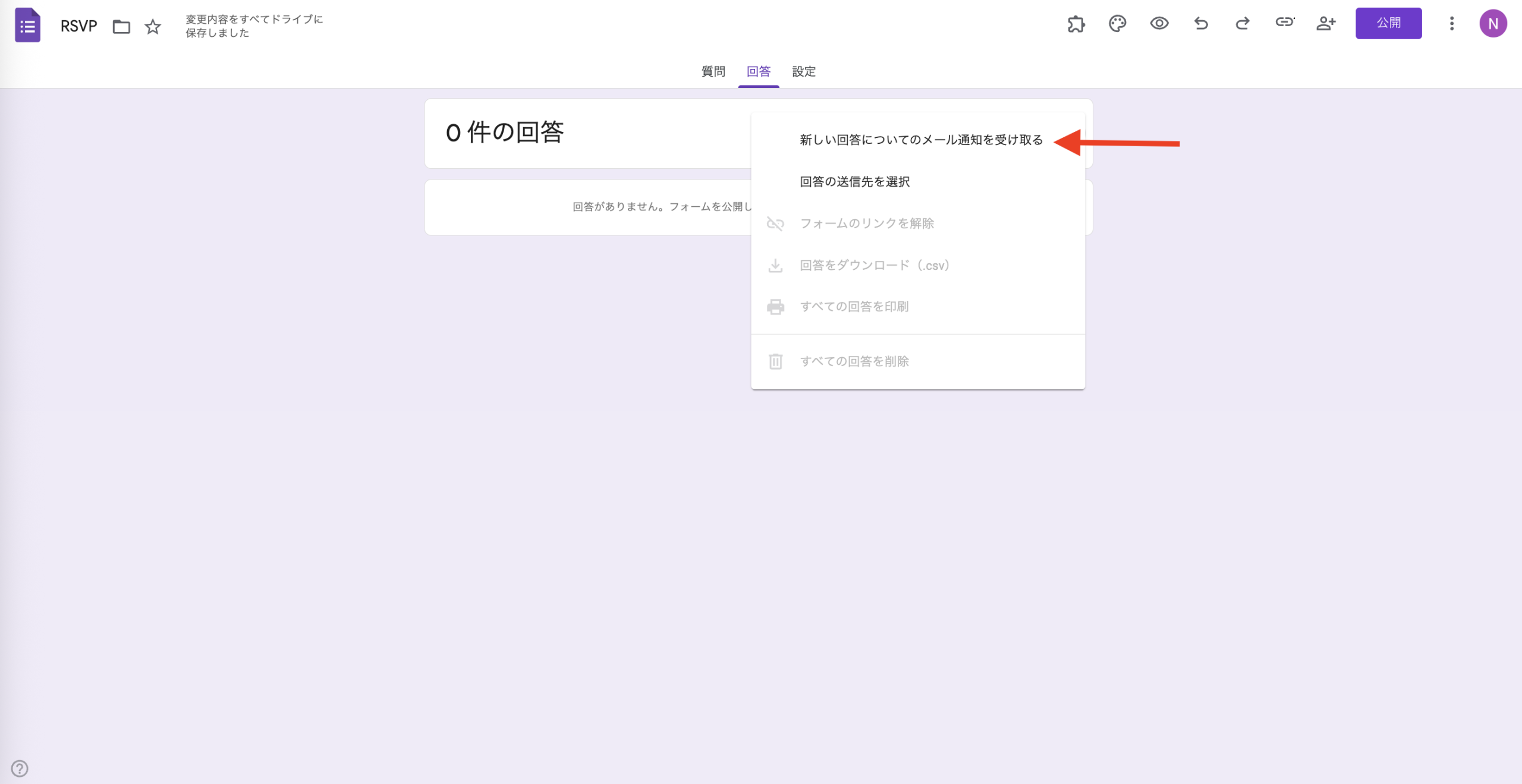
Task: Open the Google Forms logo icon
Action: pos(27,25)
